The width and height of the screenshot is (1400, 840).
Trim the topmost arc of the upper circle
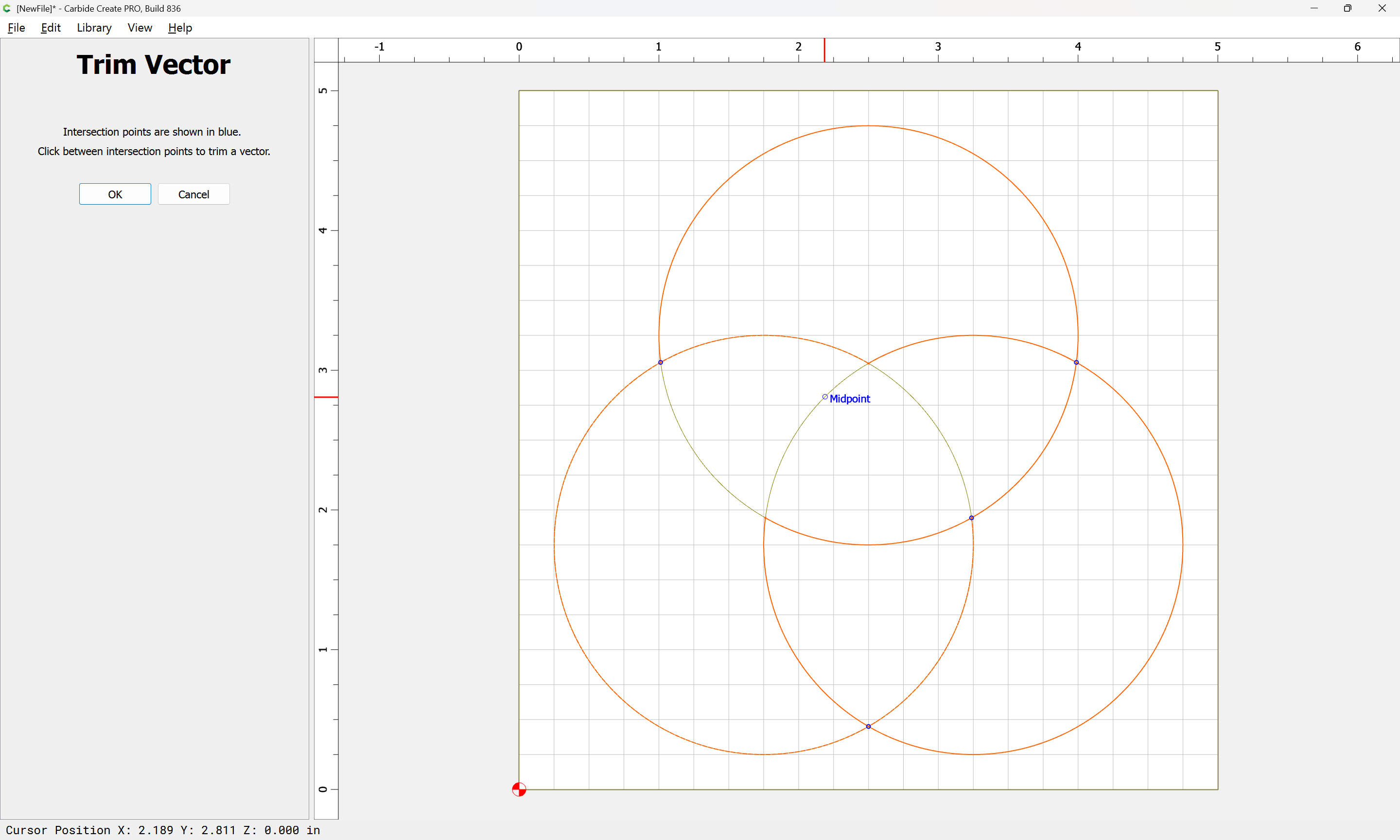tap(869, 126)
